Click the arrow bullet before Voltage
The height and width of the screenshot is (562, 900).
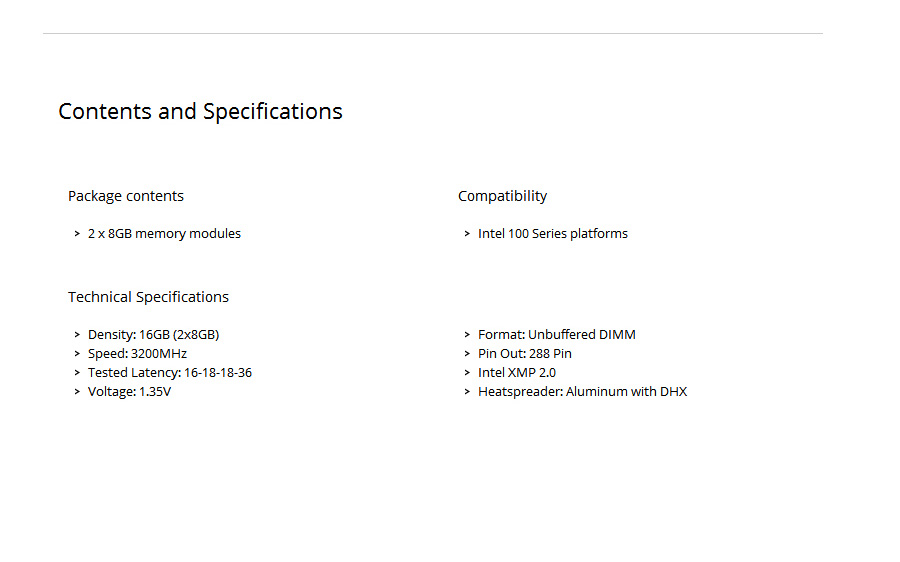coord(77,392)
